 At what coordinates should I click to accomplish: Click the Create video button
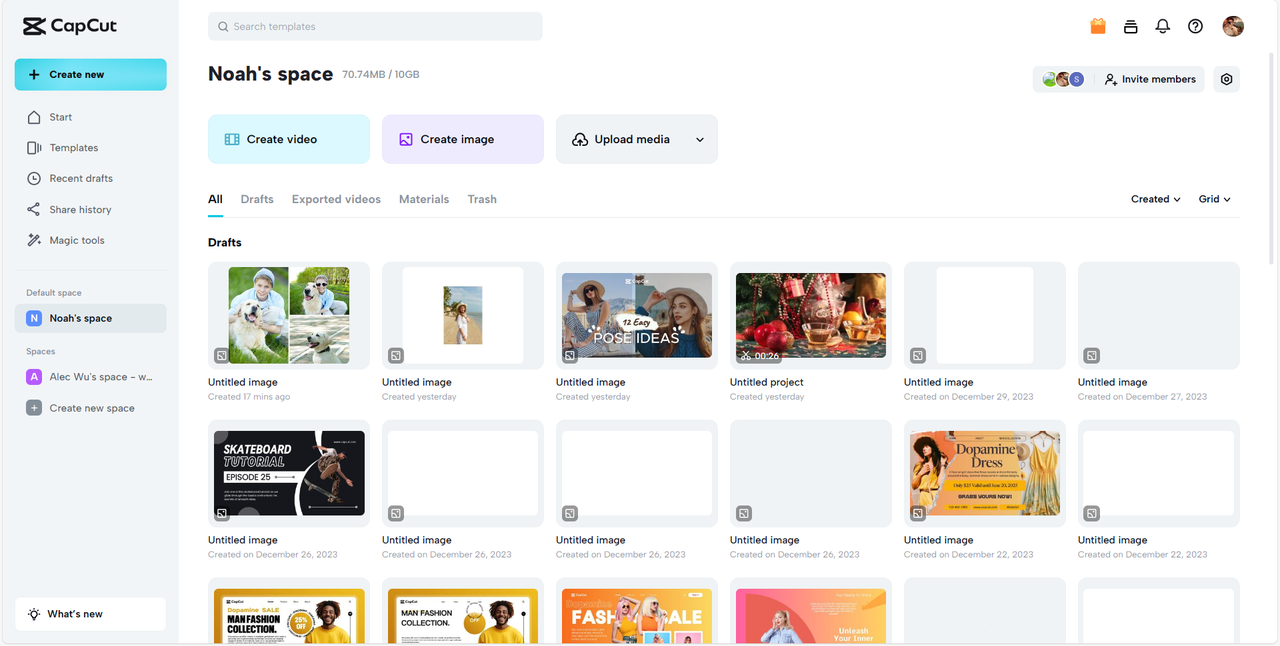tap(289, 139)
